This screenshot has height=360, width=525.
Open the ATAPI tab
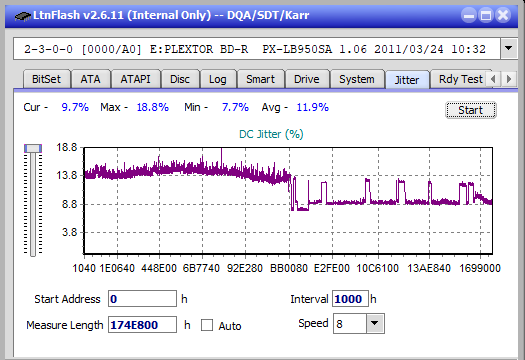point(135,79)
